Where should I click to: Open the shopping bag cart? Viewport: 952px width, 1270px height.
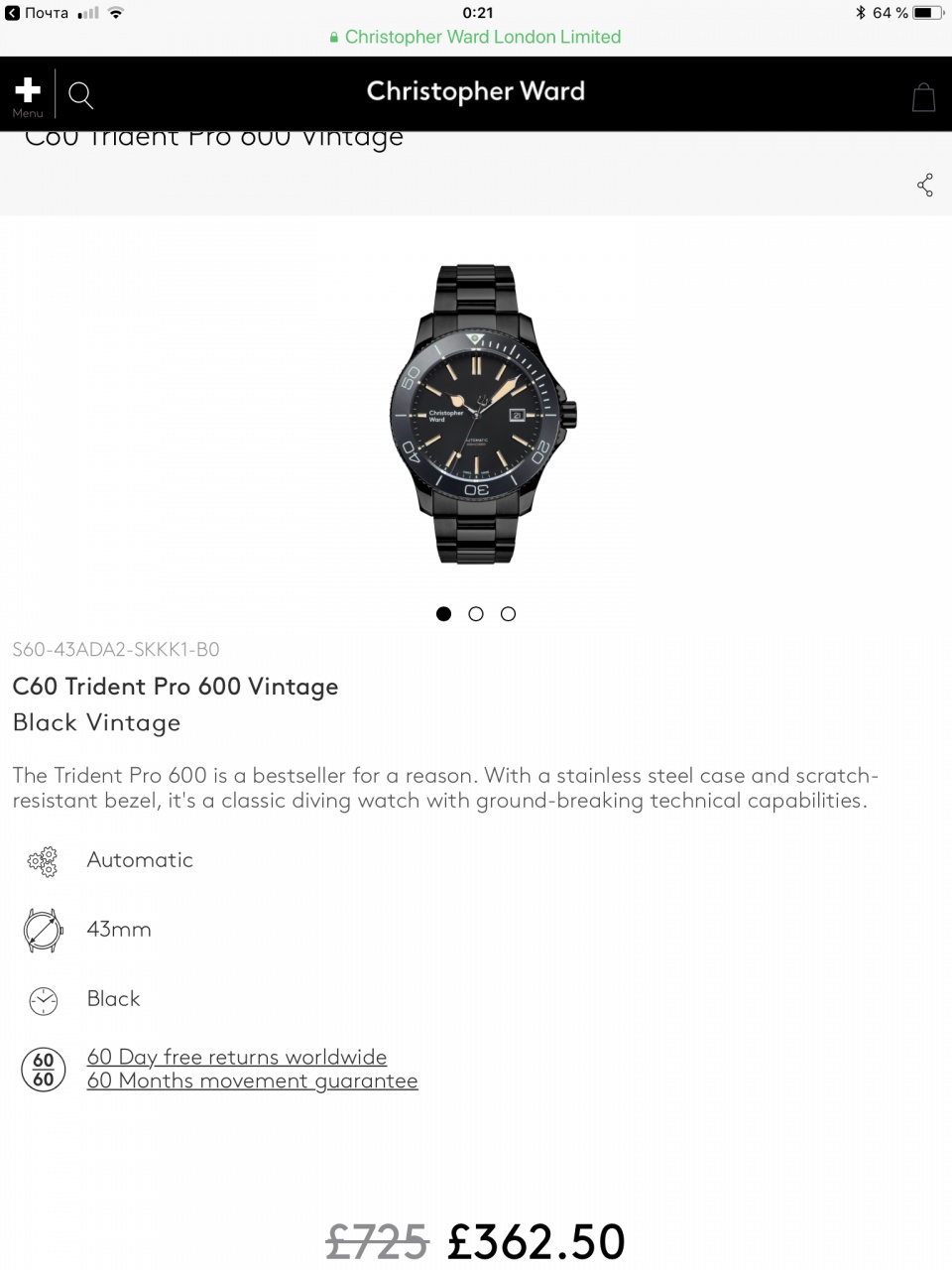point(923,97)
